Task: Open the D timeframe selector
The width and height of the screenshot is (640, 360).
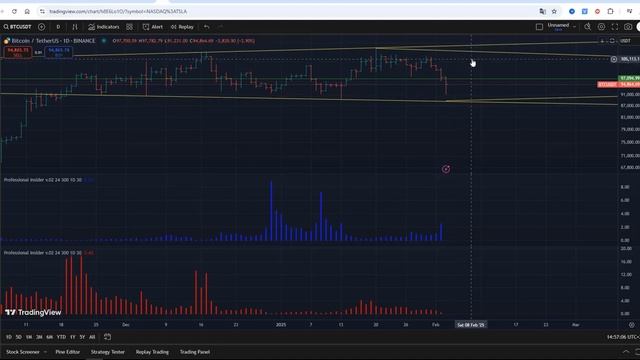Action: coord(58,27)
